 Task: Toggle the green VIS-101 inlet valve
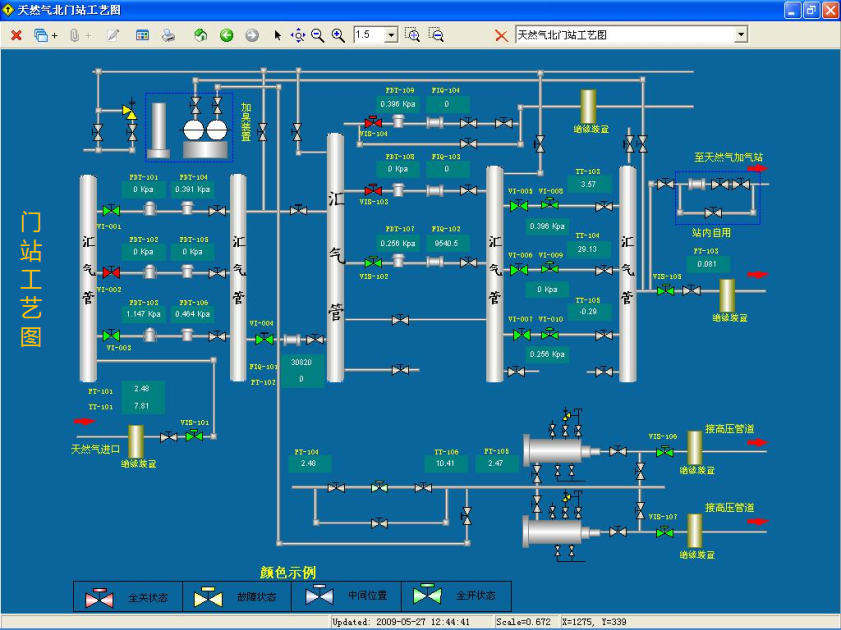coord(194,436)
